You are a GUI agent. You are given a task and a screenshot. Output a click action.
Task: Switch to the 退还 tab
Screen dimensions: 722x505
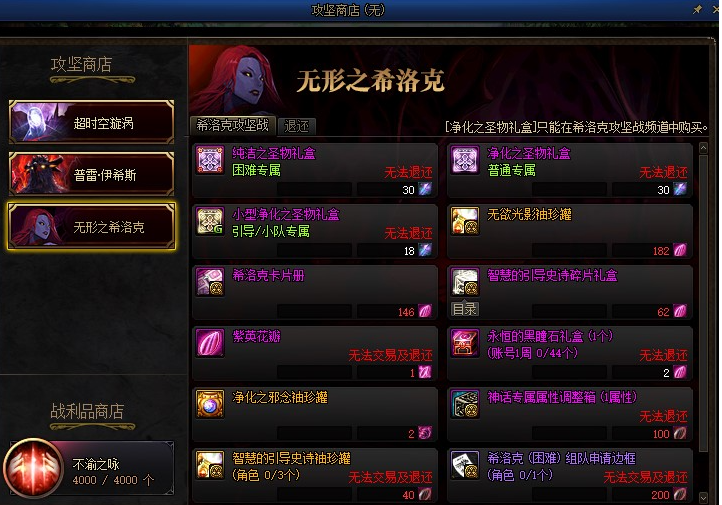297,126
